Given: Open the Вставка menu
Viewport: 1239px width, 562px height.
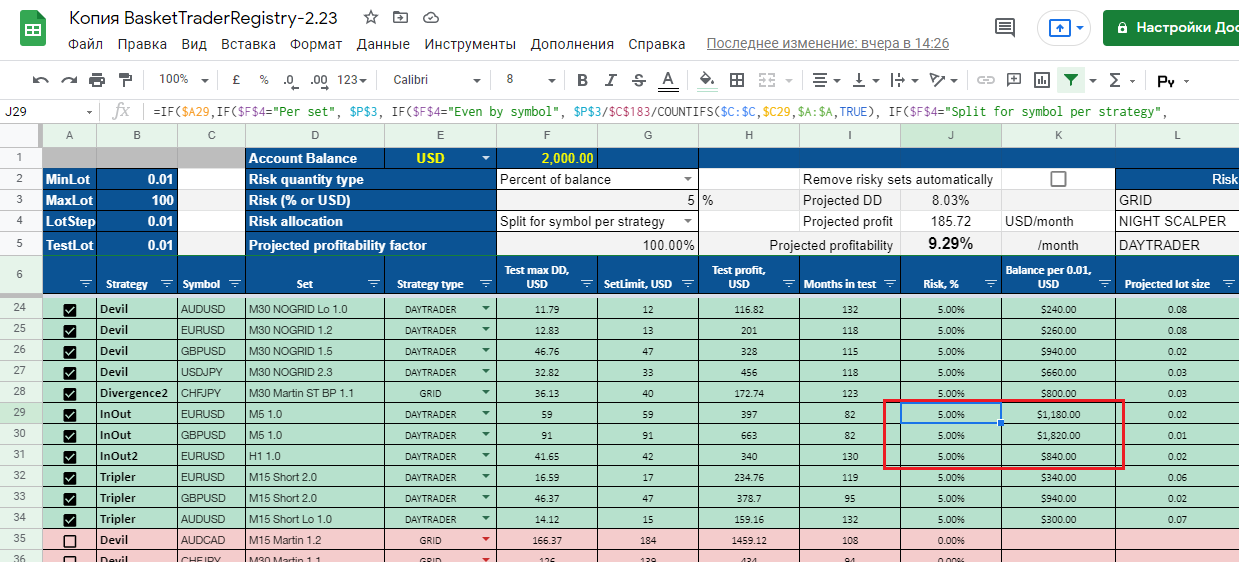Looking at the screenshot, I should point(248,44).
